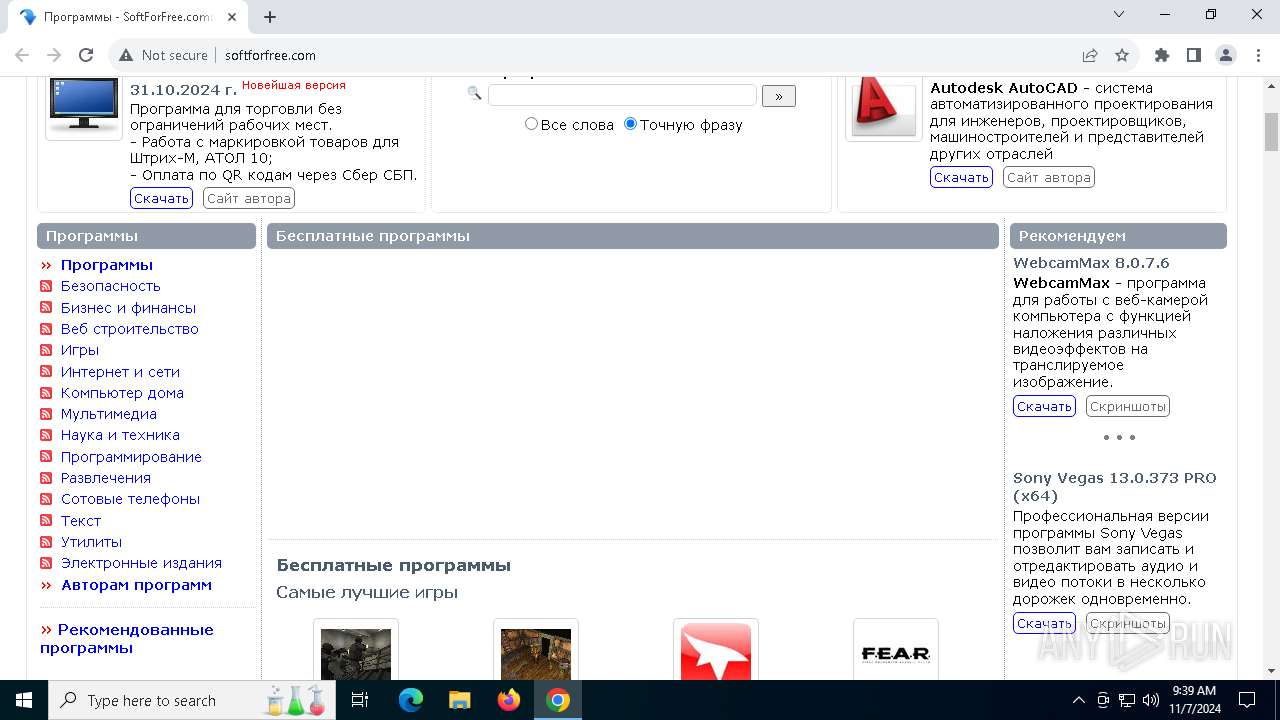Open Авторам программ link
Image resolution: width=1280 pixels, height=720 pixels.
[x=136, y=585]
